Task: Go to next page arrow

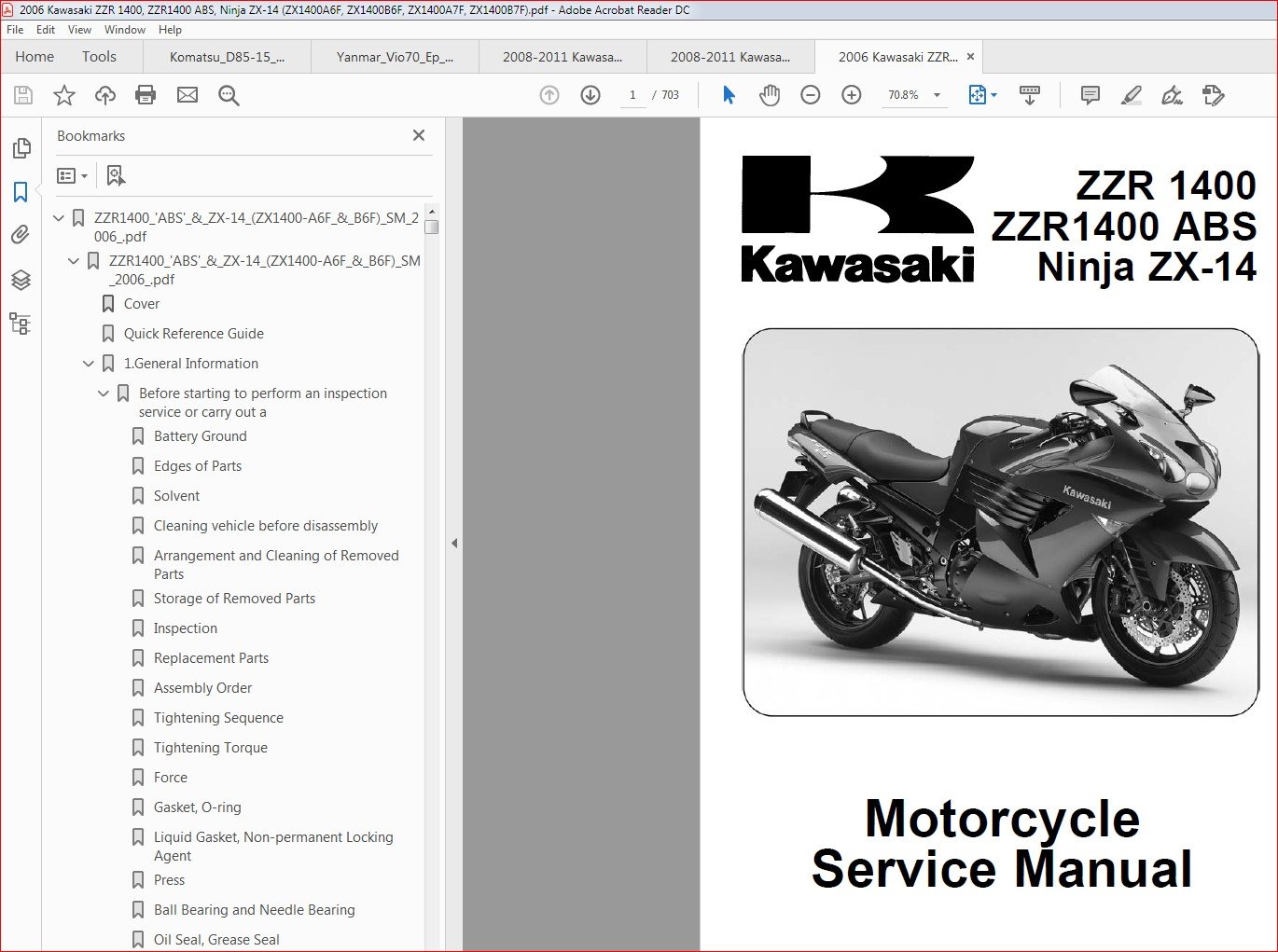Action: pos(590,95)
